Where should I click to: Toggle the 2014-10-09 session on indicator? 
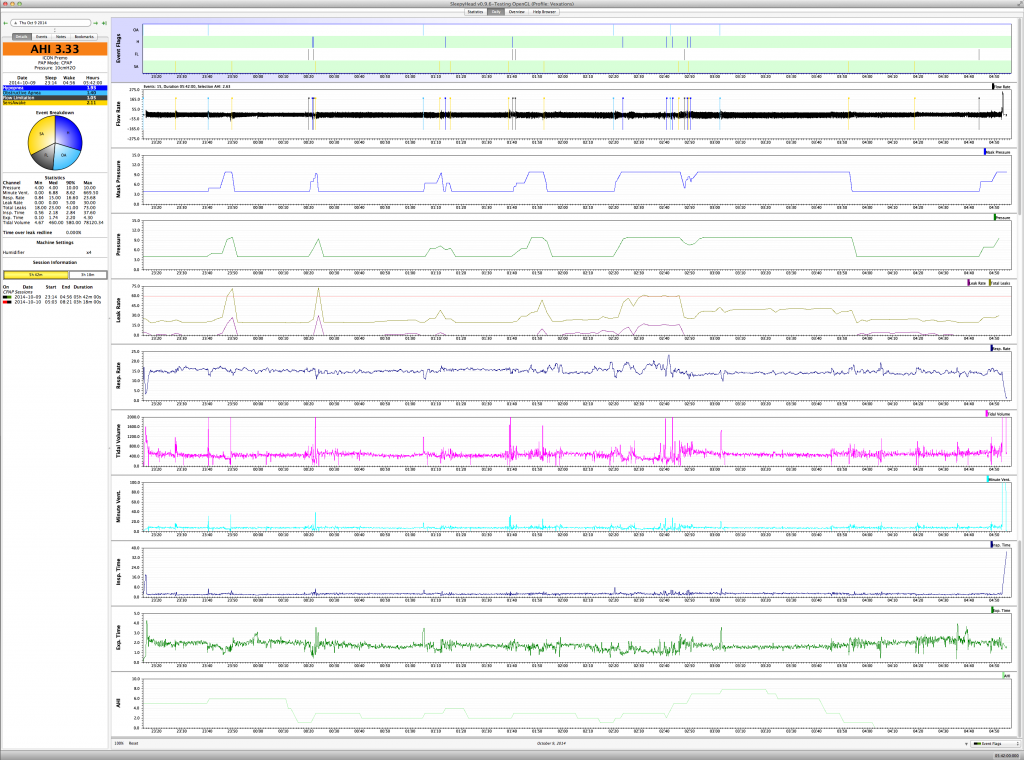(7, 297)
